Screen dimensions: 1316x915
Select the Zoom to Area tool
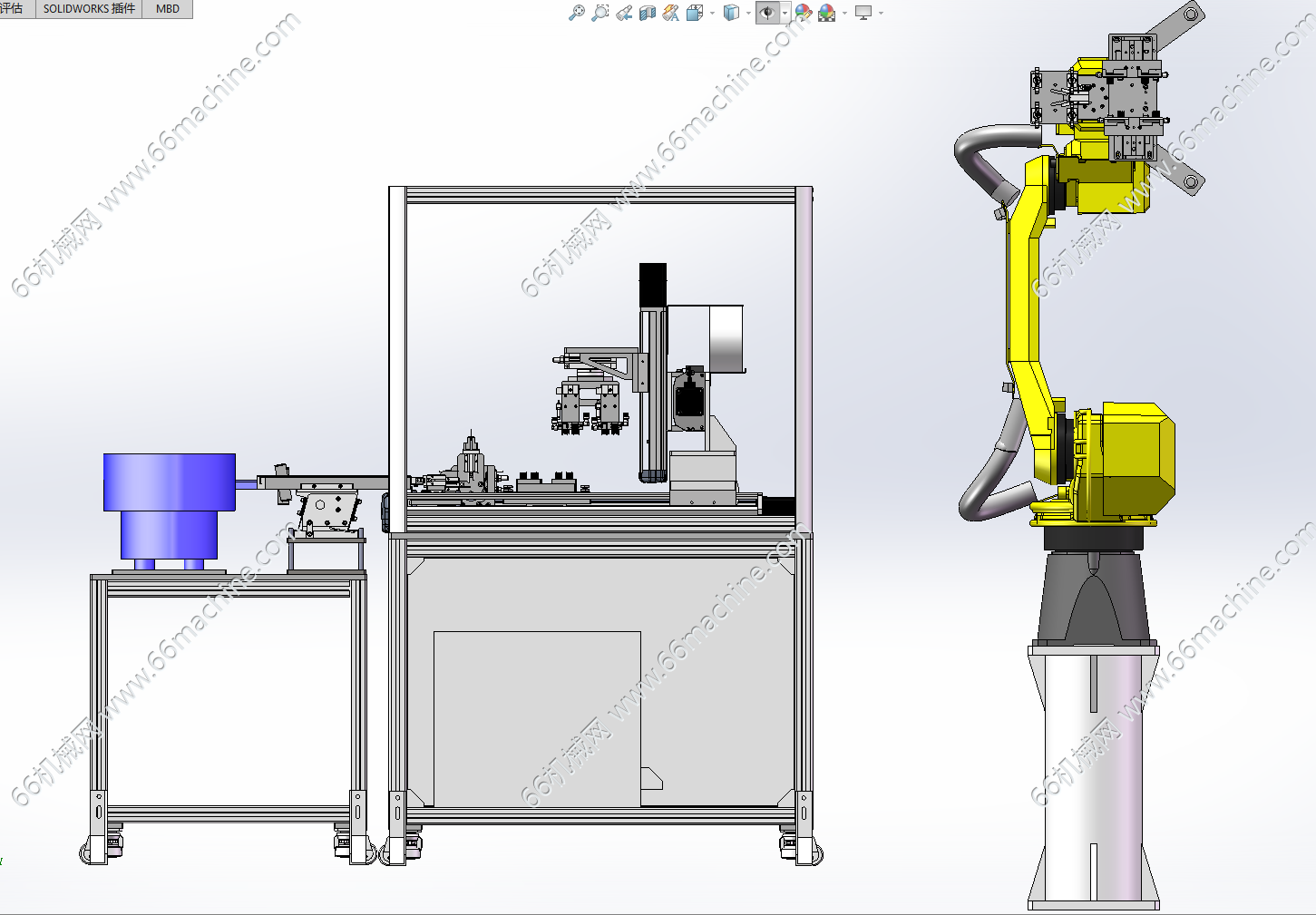pyautogui.click(x=600, y=13)
